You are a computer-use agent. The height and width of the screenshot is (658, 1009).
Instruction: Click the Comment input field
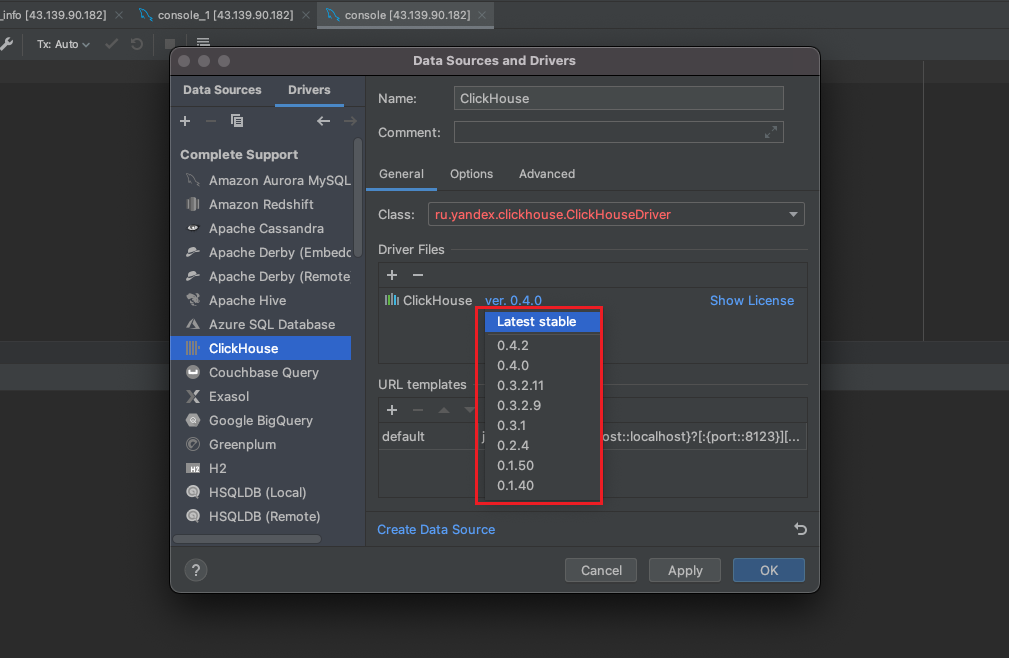pyautogui.click(x=618, y=133)
